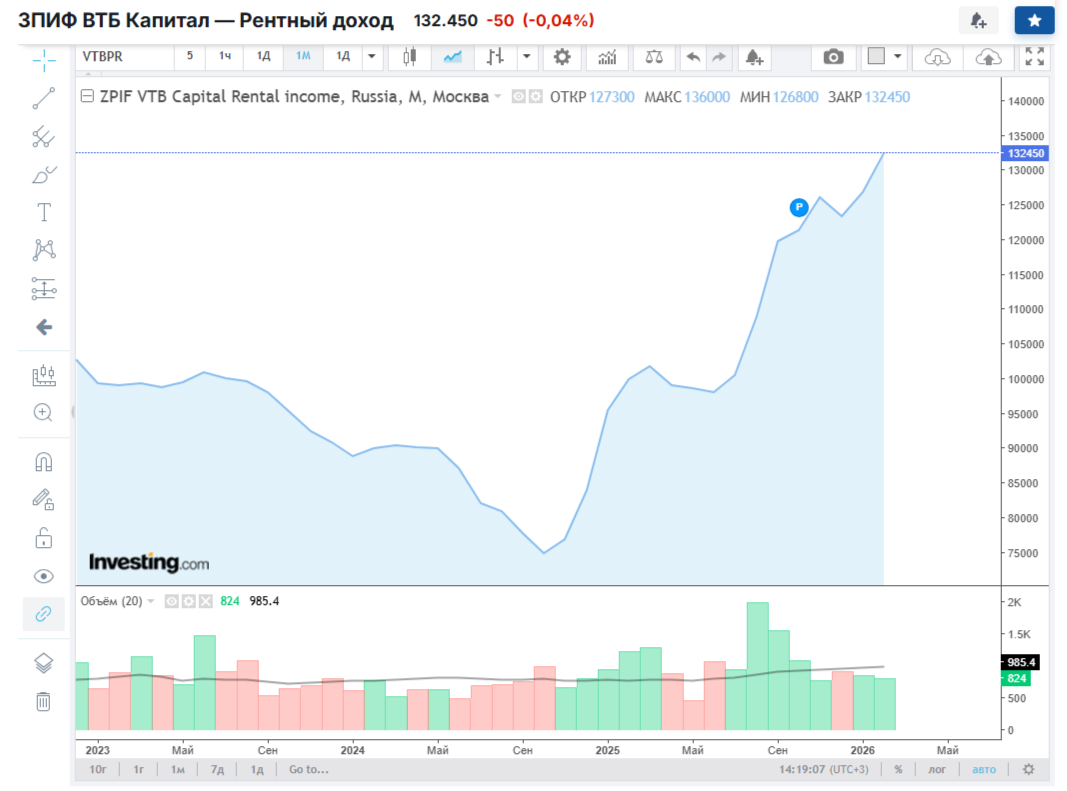Select the trend line drawing tool

pyautogui.click(x=44, y=98)
